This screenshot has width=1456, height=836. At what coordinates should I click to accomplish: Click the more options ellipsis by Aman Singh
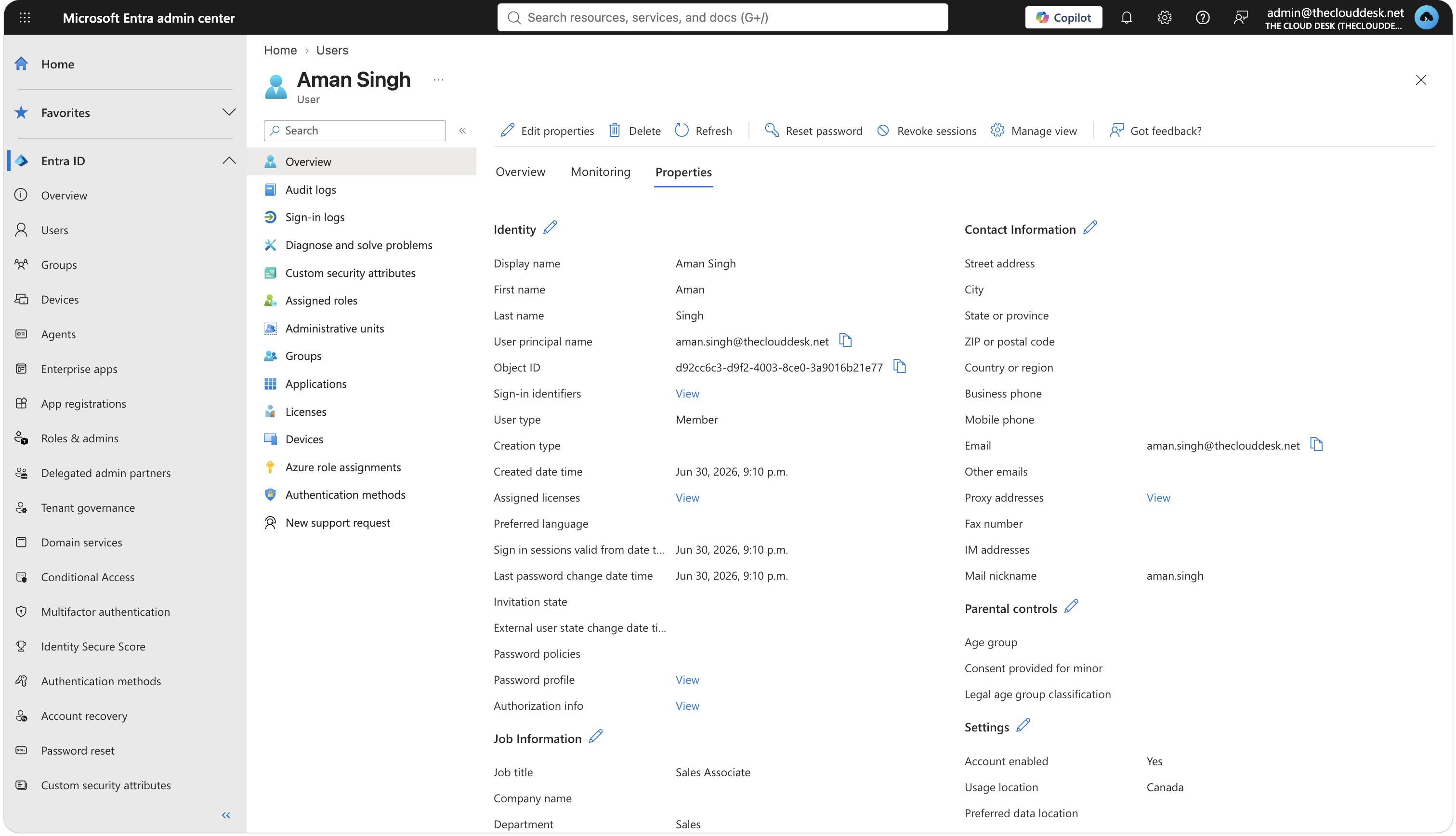438,80
